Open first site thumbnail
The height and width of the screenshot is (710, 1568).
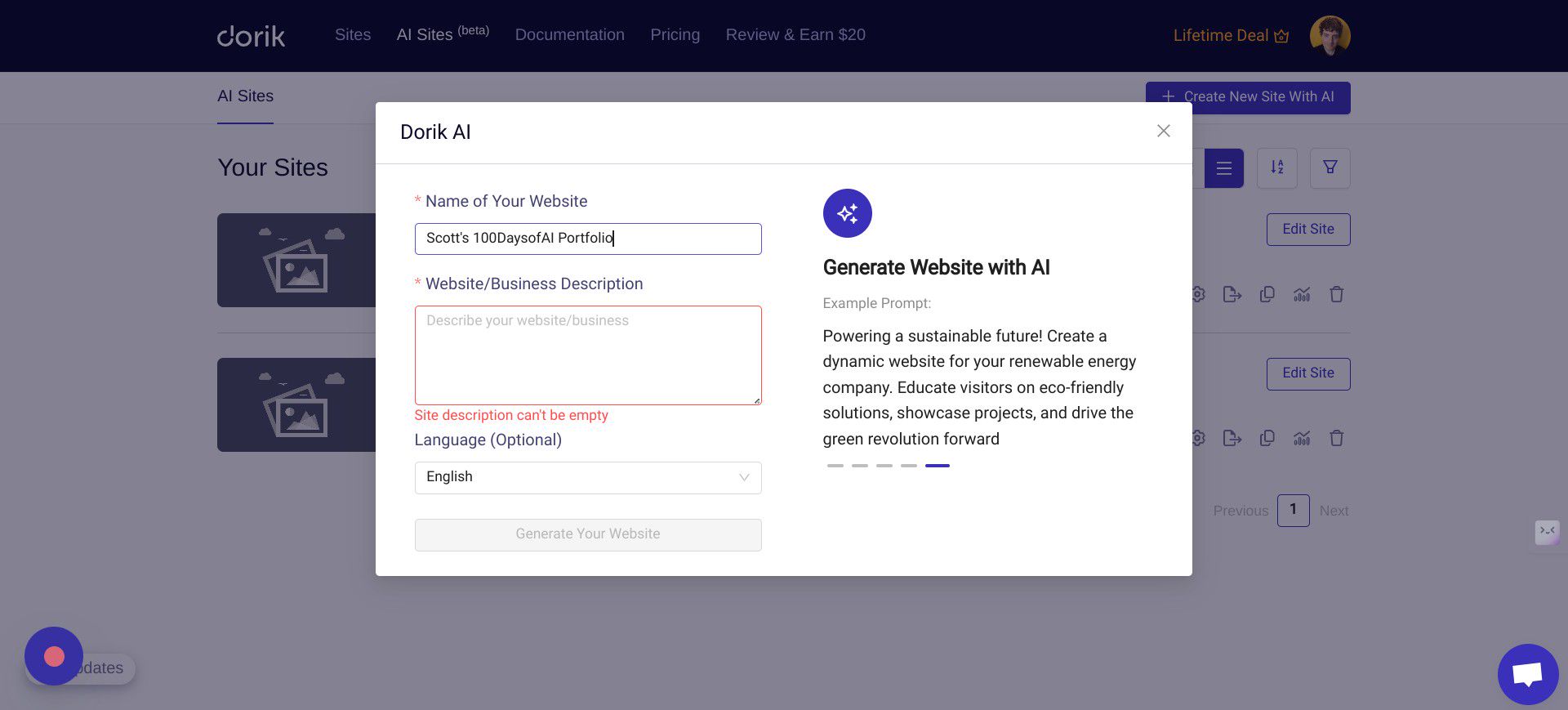[296, 261]
